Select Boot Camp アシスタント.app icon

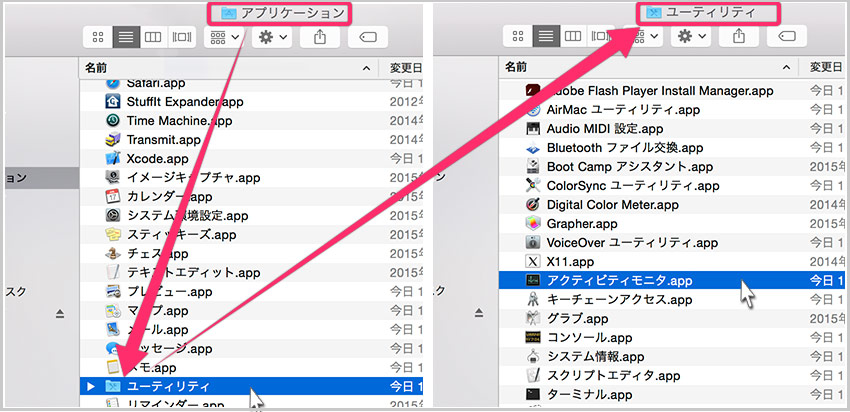tap(533, 166)
